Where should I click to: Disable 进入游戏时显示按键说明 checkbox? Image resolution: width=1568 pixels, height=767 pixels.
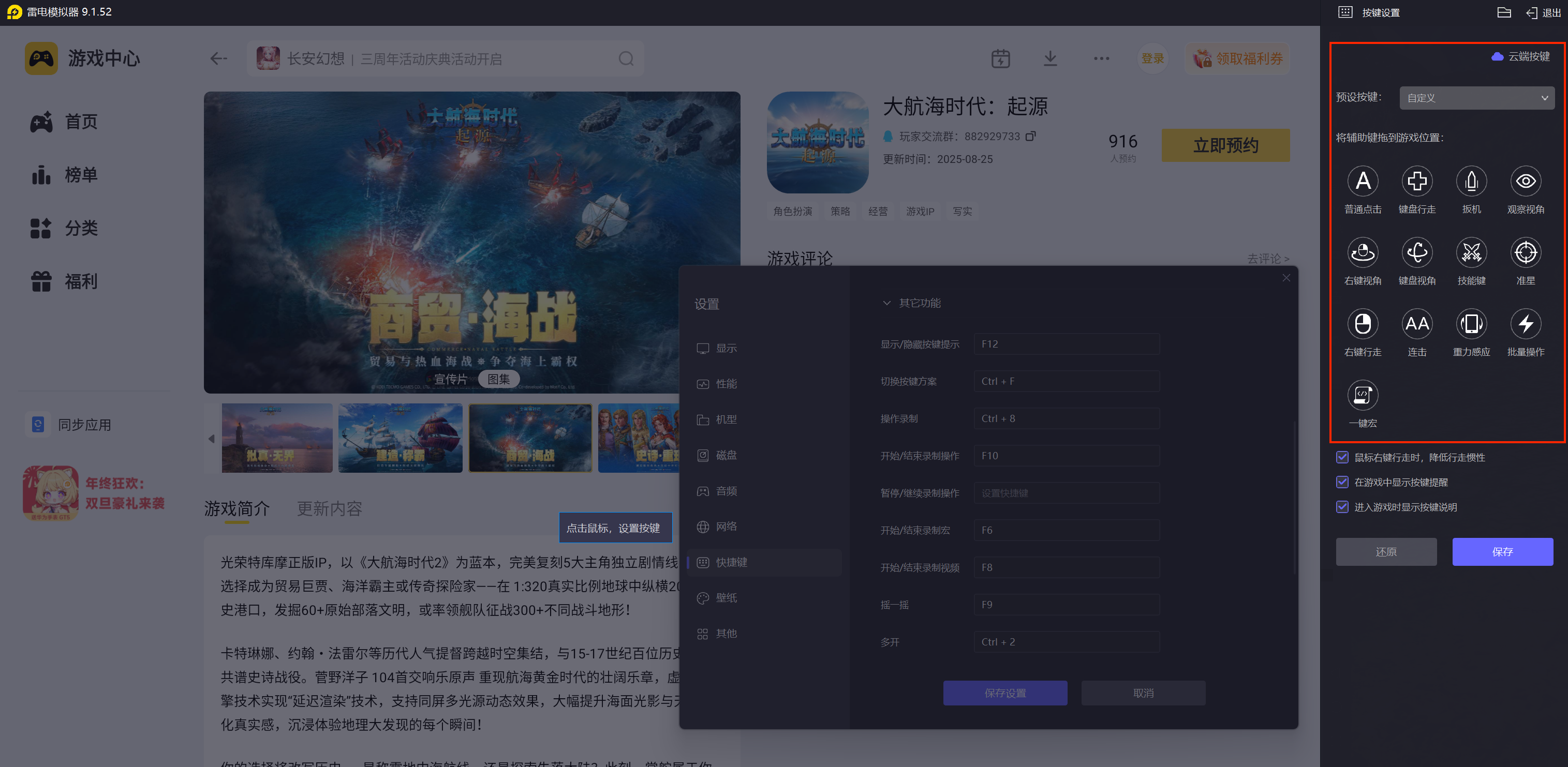pyautogui.click(x=1341, y=507)
